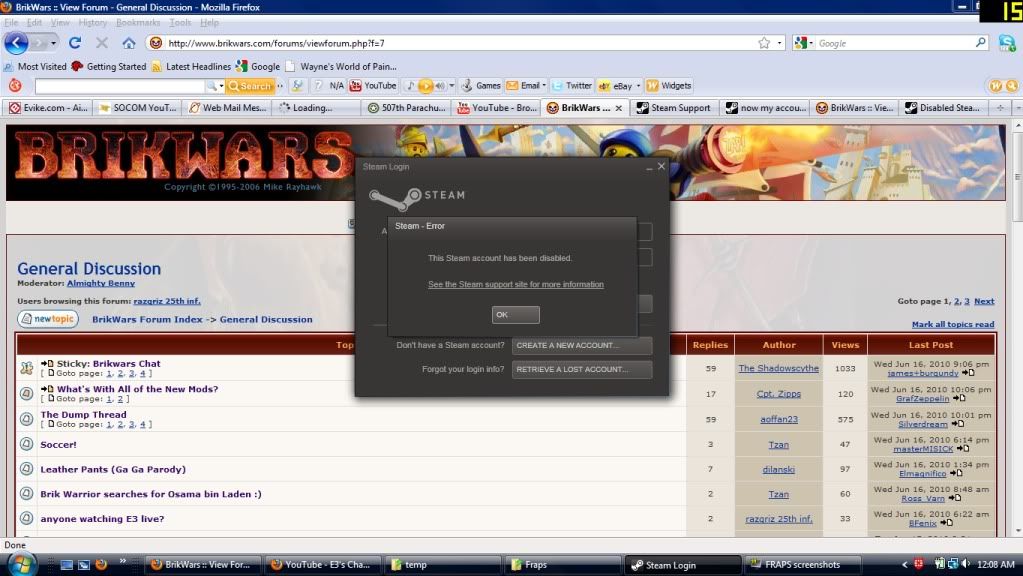This screenshot has width=1023, height=576.
Task: Open the Steam support site link
Action: [x=515, y=284]
